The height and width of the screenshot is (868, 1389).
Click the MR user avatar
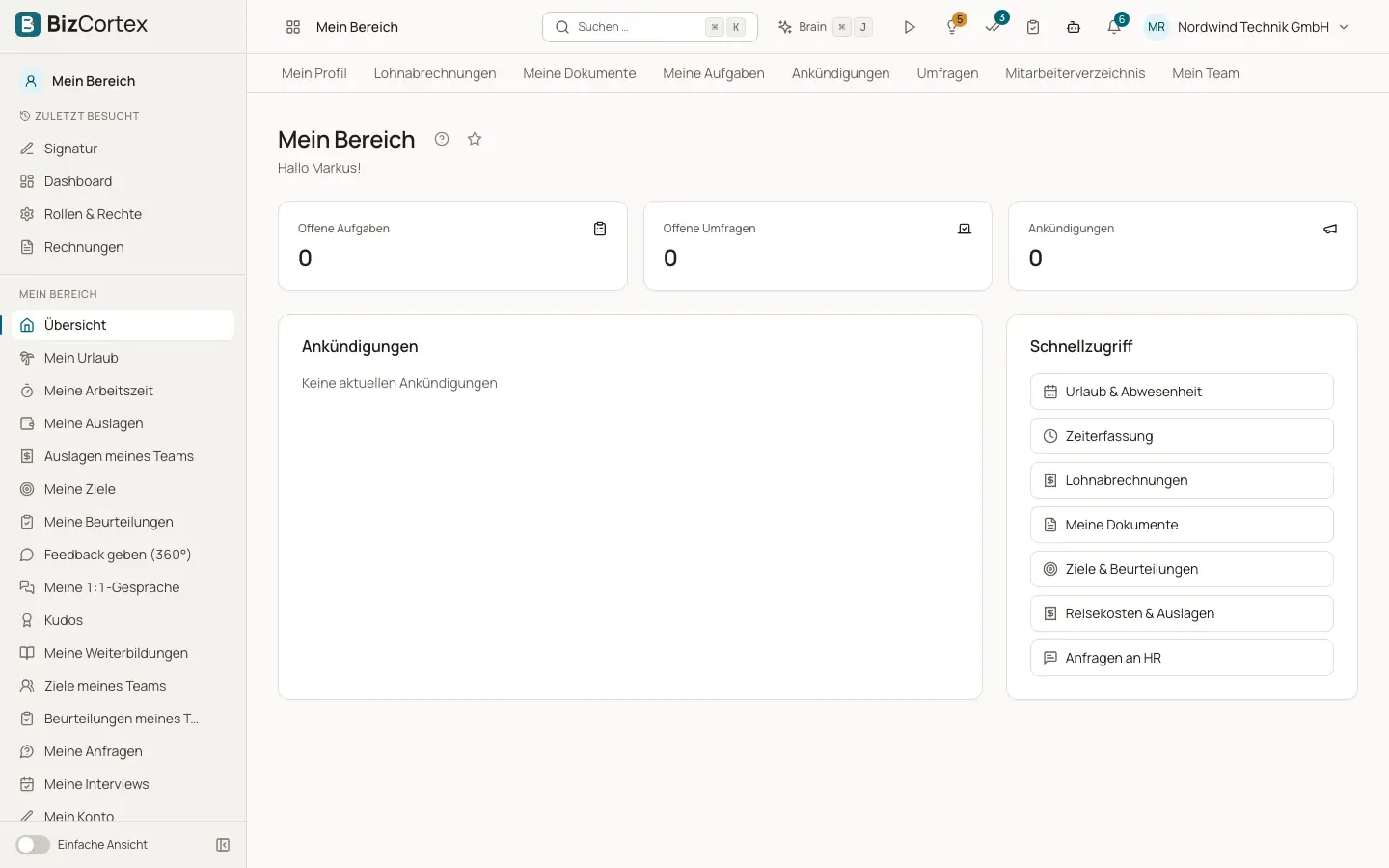(x=1157, y=27)
